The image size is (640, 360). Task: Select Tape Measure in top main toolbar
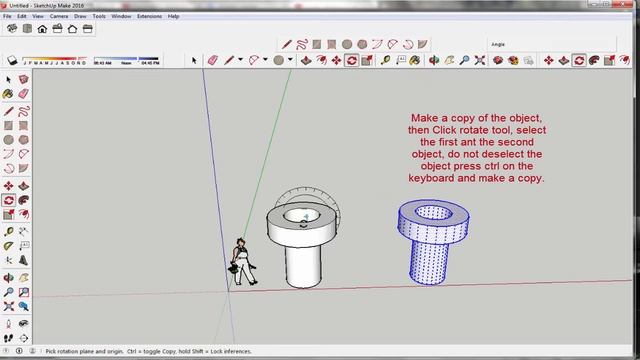coord(385,60)
